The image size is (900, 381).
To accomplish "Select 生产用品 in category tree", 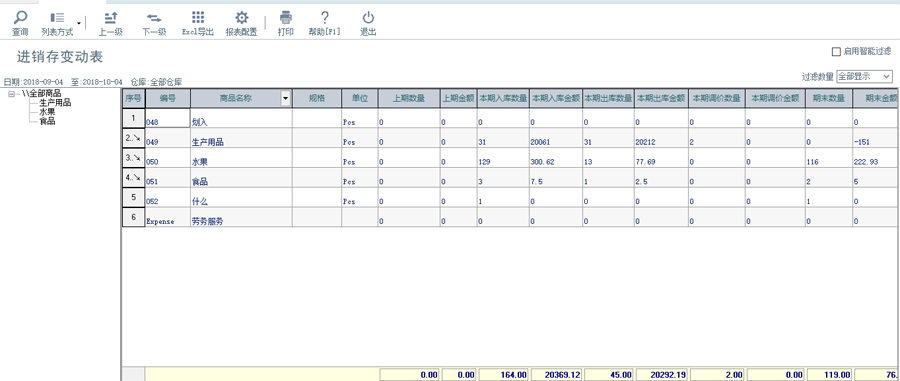I will tap(55, 103).
